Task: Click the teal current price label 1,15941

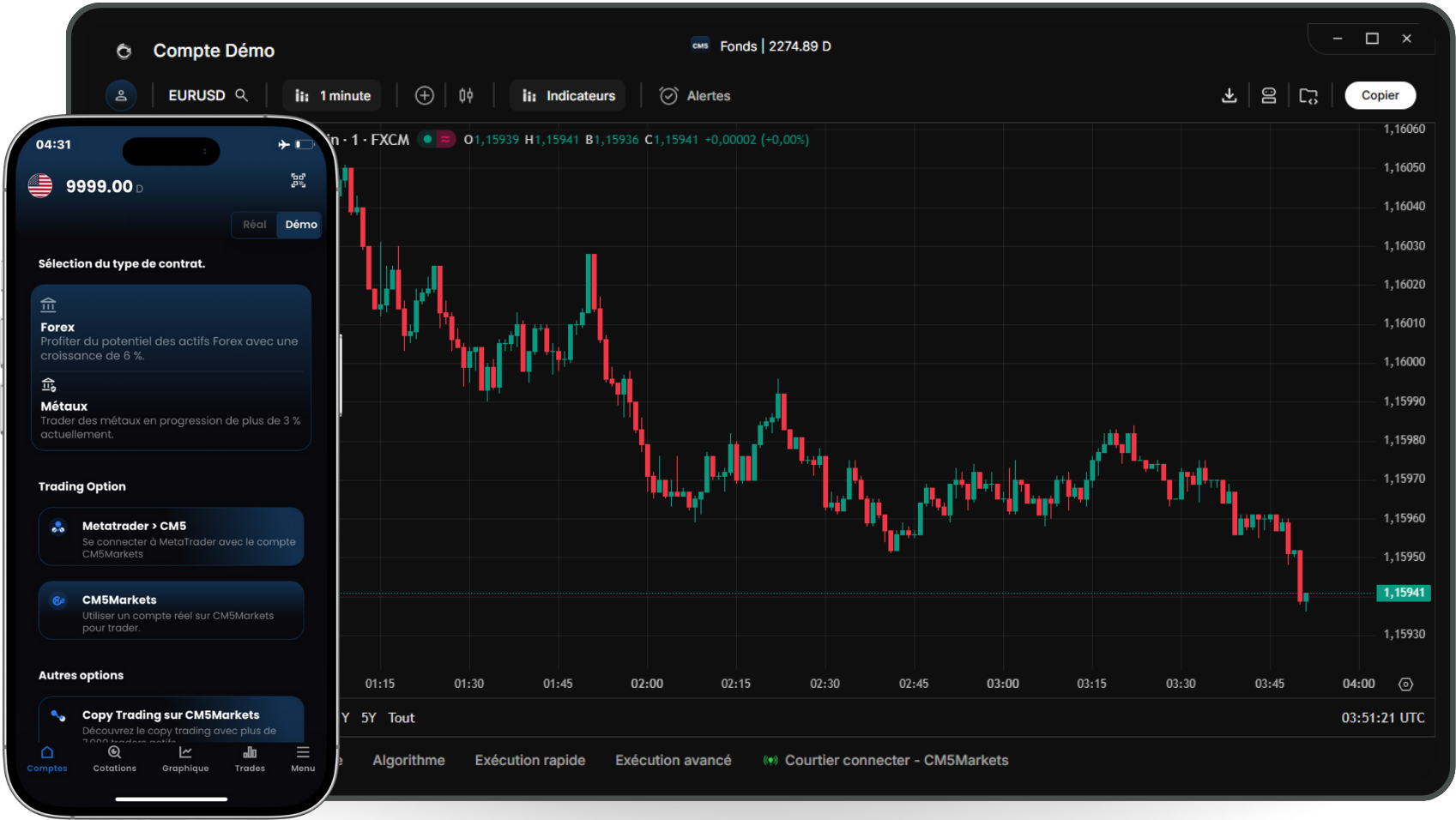Action: pos(1405,592)
